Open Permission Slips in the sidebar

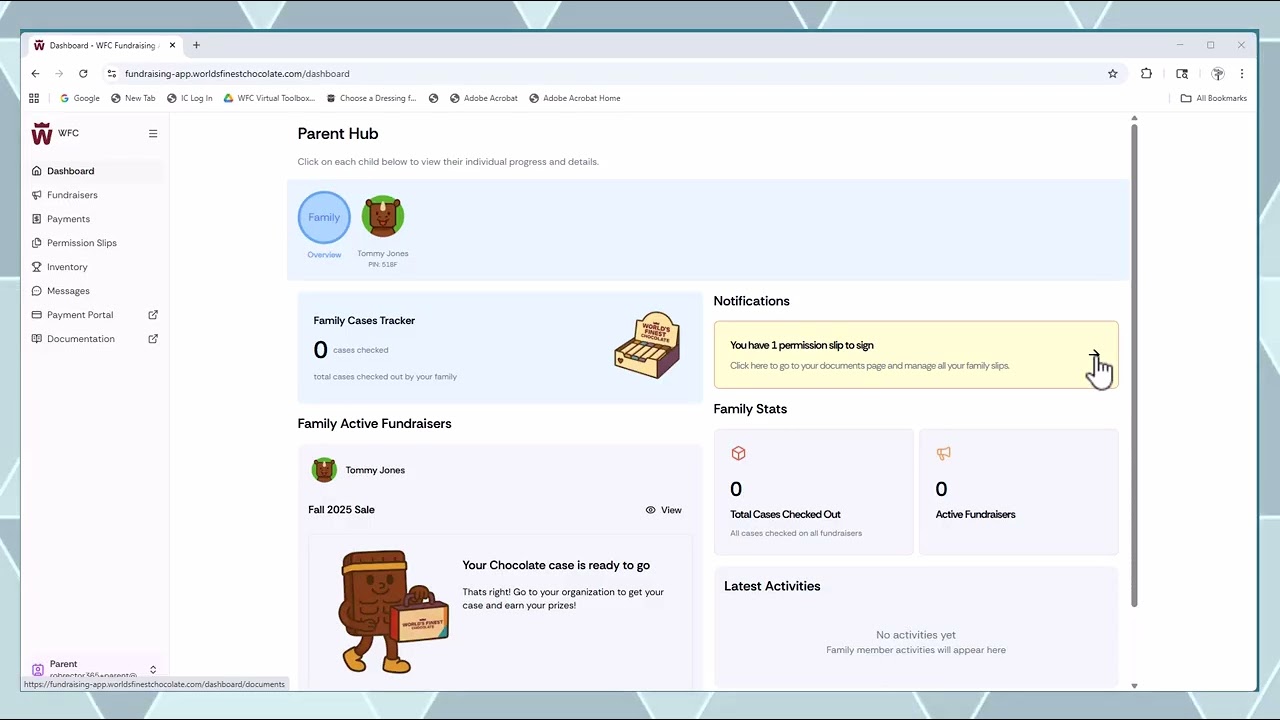96,243
